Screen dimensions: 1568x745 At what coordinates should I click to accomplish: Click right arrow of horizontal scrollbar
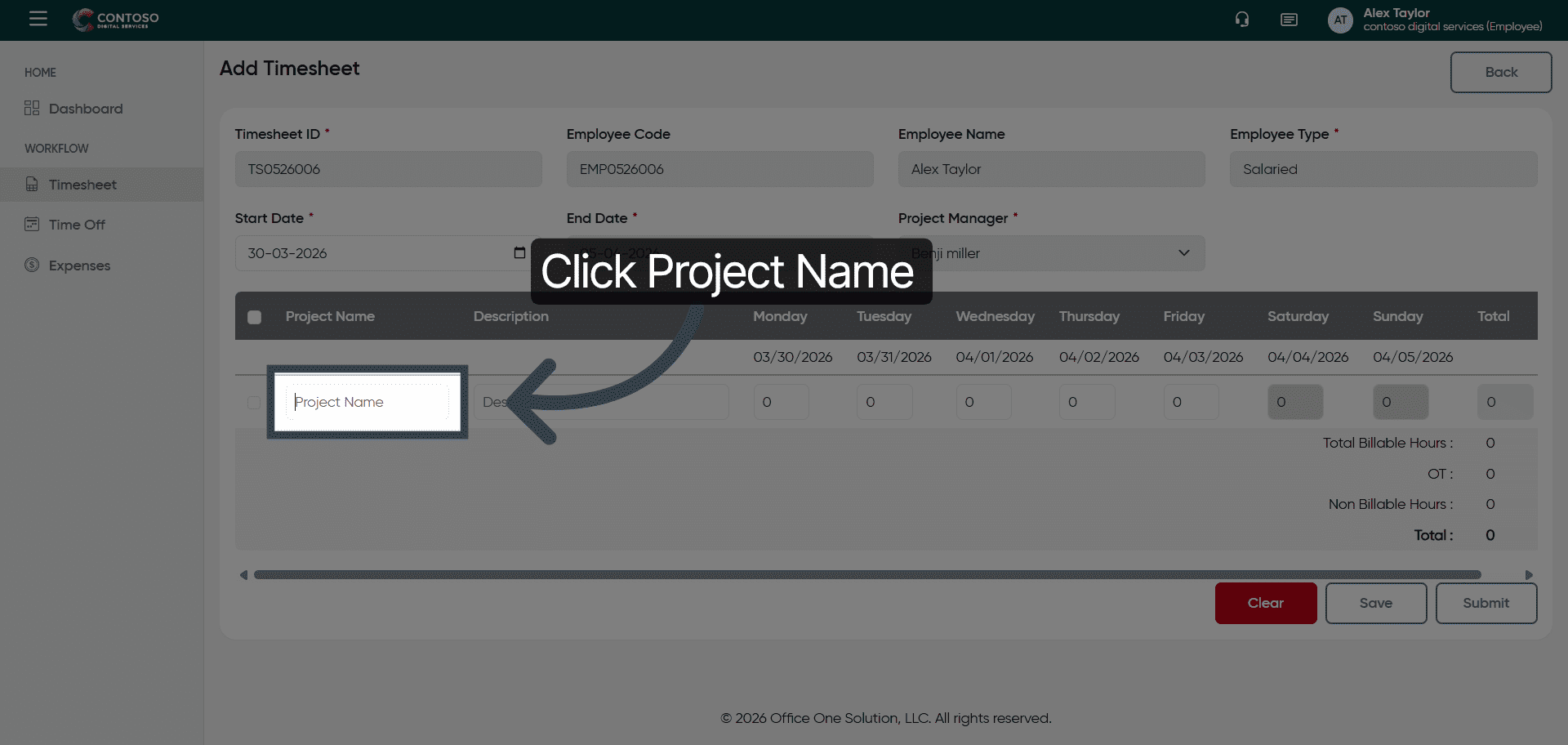(x=1529, y=575)
